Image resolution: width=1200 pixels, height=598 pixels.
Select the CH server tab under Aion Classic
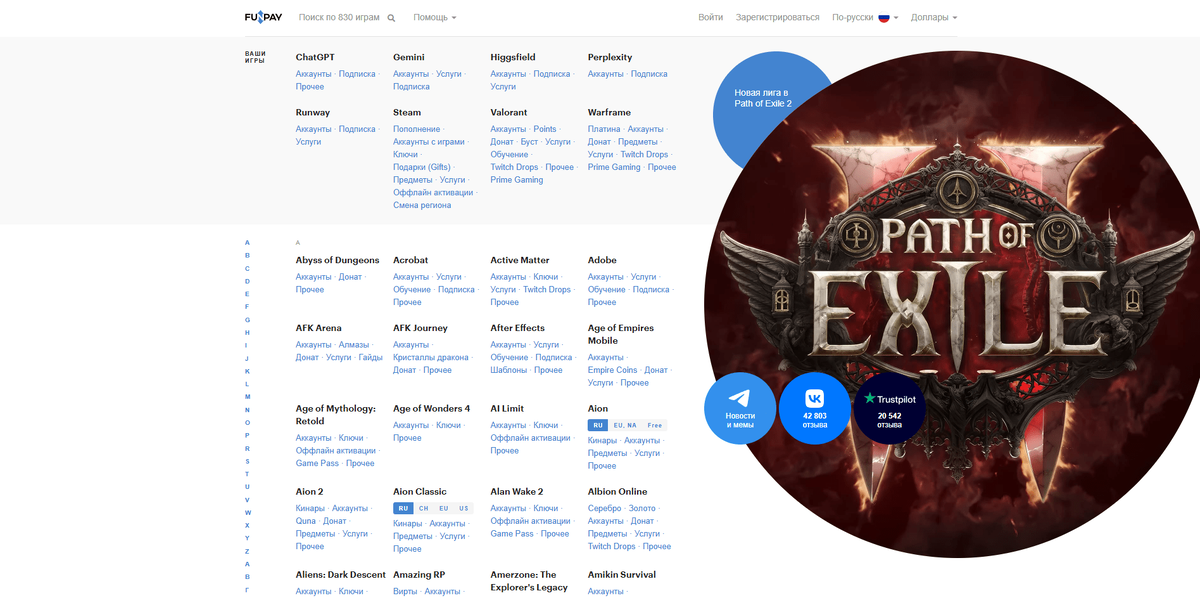tap(424, 508)
